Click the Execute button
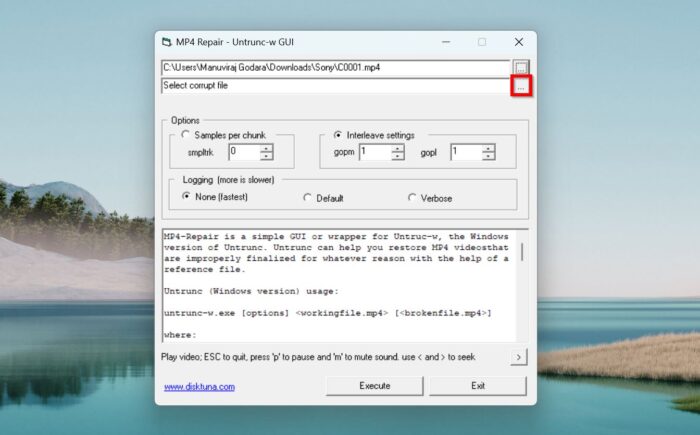The height and width of the screenshot is (435, 700). pyautogui.click(x=375, y=386)
